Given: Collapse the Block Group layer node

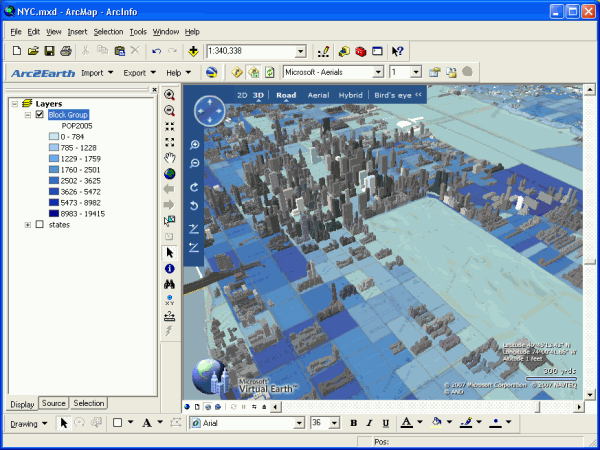Looking at the screenshot, I should coord(28,114).
